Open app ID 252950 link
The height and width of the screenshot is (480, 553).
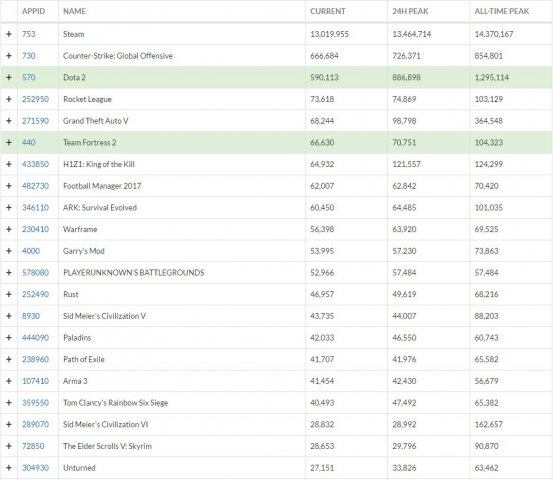tap(35, 99)
